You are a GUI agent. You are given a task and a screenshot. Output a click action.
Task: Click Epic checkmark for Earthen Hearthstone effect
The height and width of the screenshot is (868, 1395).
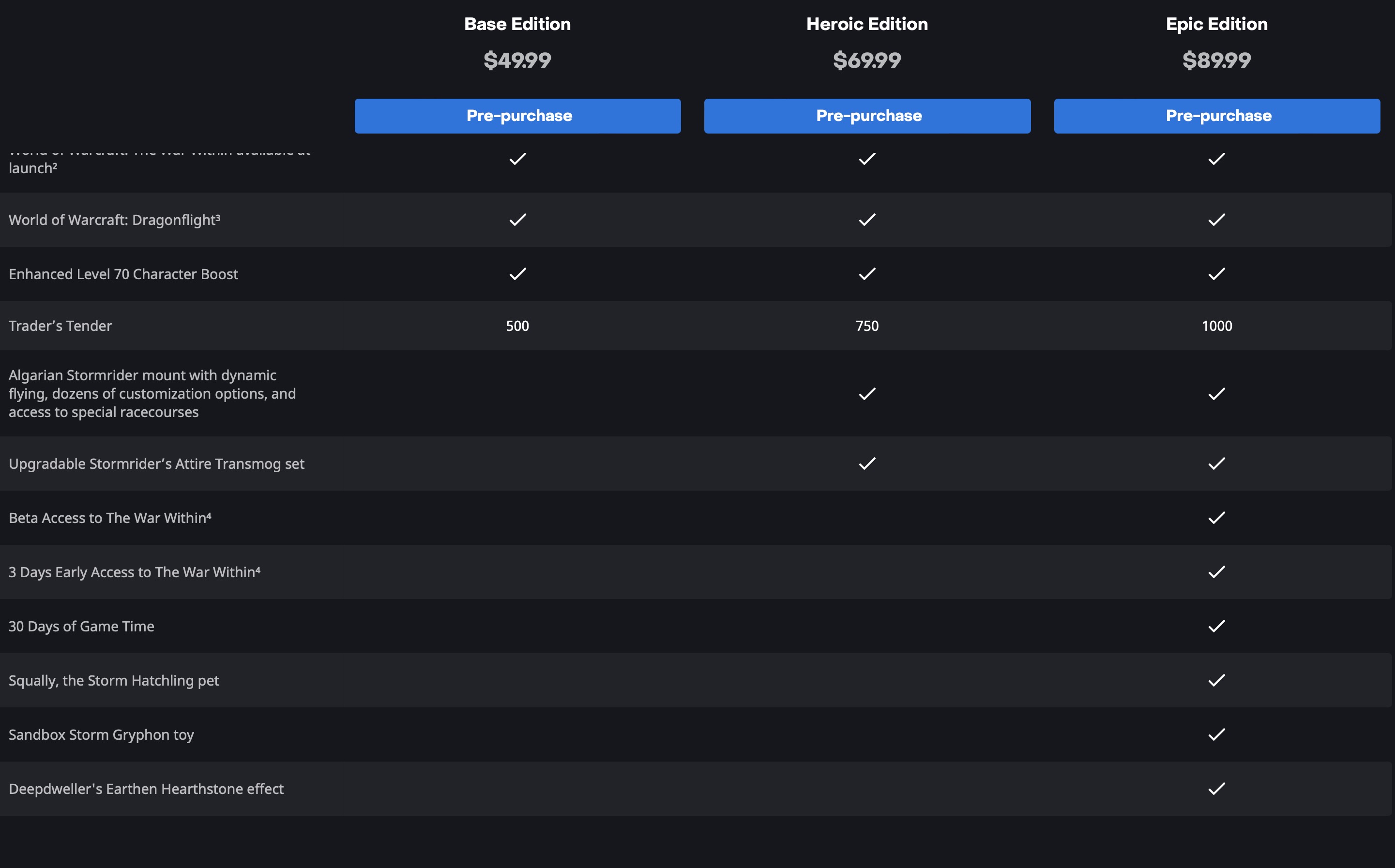tap(1217, 789)
